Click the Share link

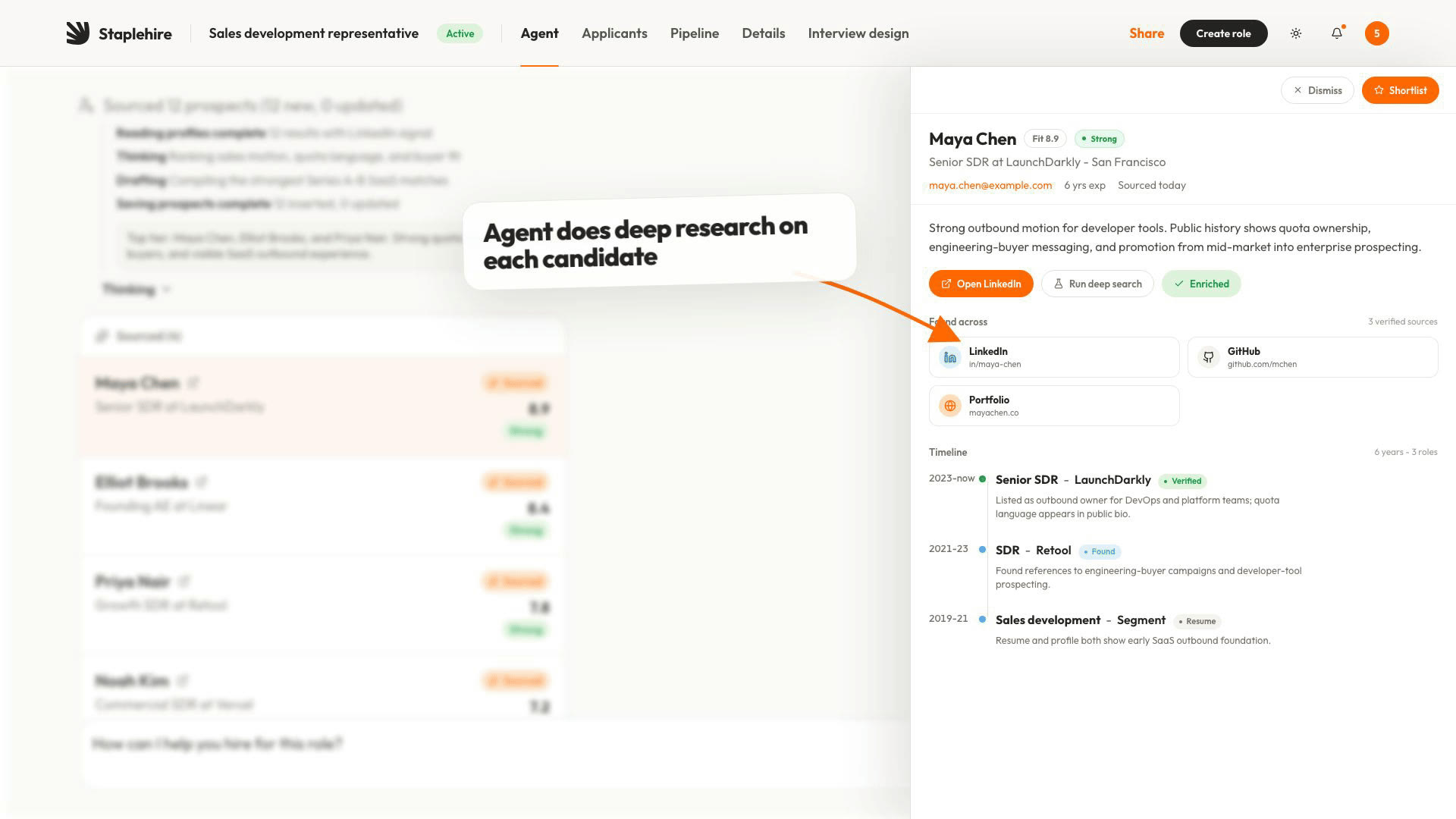click(x=1147, y=33)
